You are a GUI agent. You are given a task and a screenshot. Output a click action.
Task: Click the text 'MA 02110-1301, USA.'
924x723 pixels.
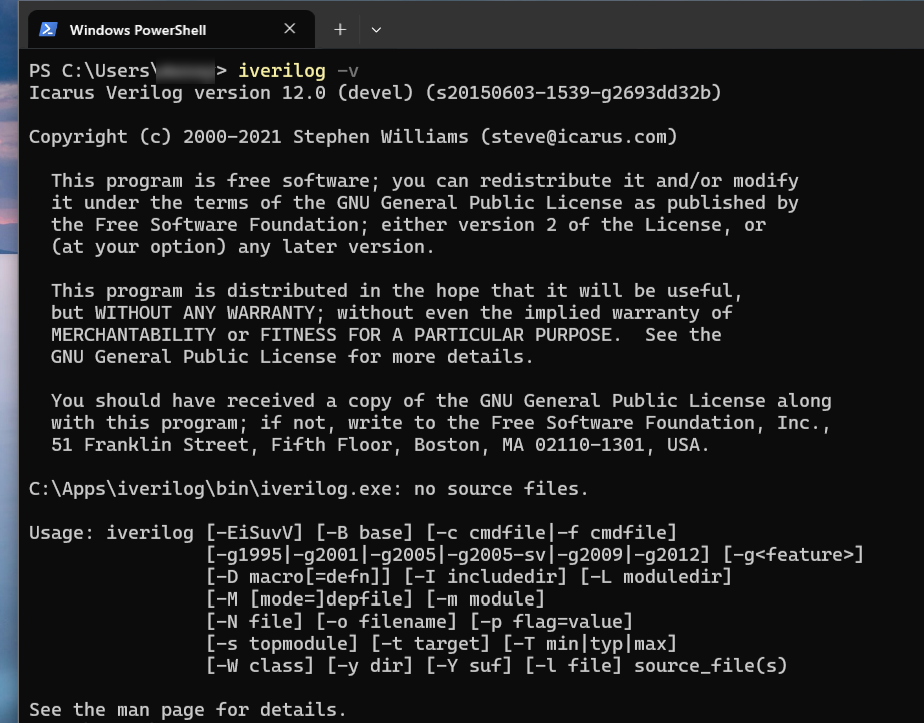(x=606, y=445)
